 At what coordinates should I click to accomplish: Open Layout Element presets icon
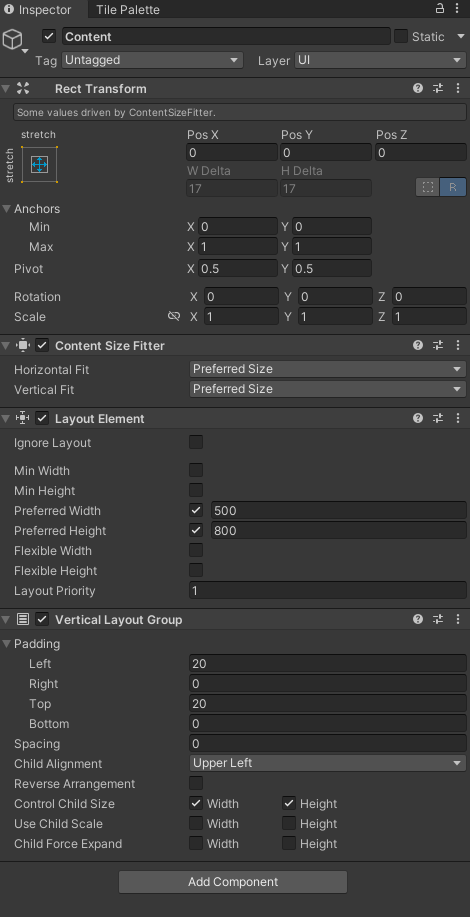point(438,418)
